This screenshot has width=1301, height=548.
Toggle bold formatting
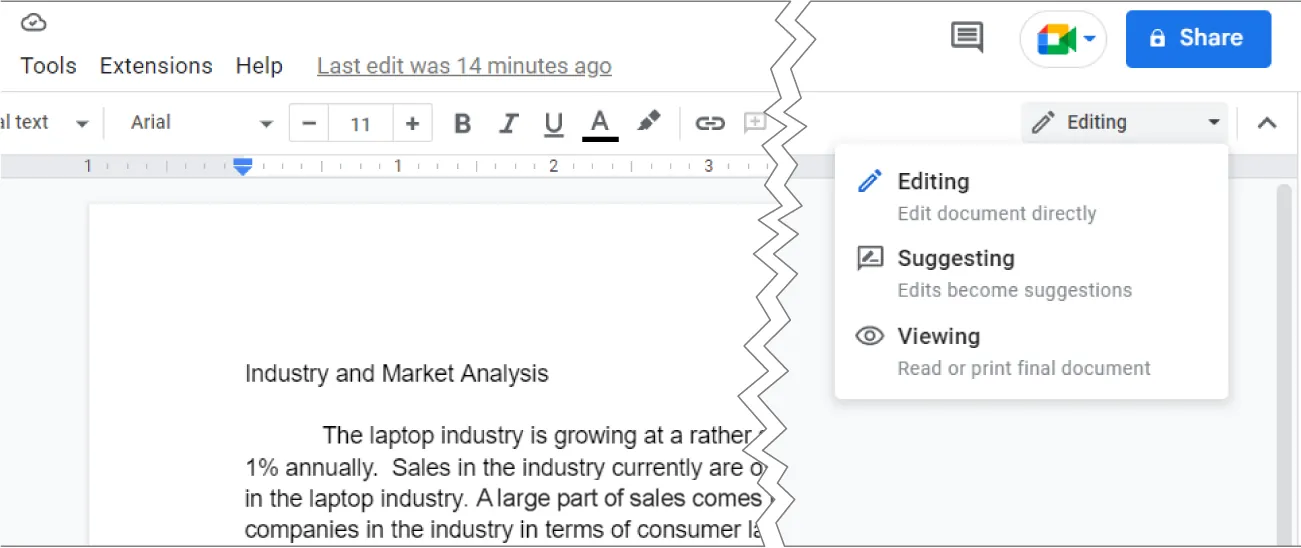[462, 123]
